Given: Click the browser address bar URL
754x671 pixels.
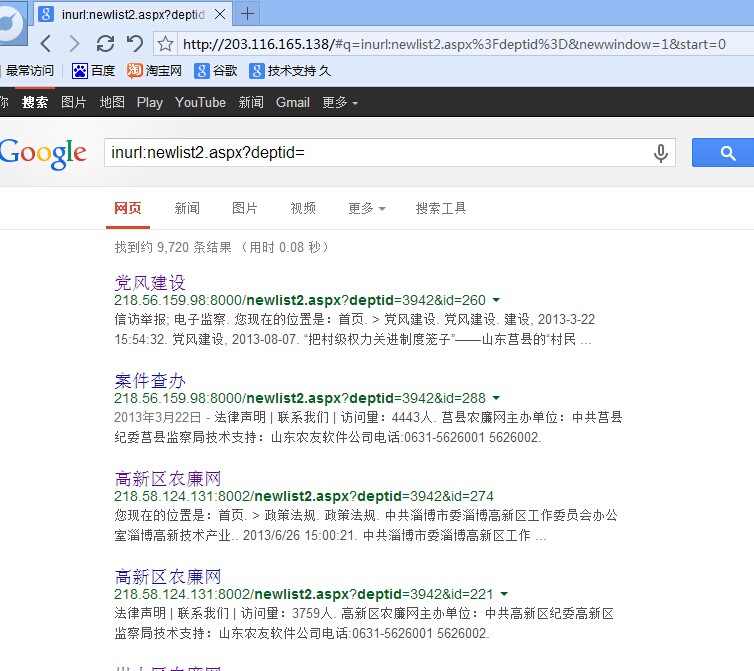Looking at the screenshot, I should 454,44.
